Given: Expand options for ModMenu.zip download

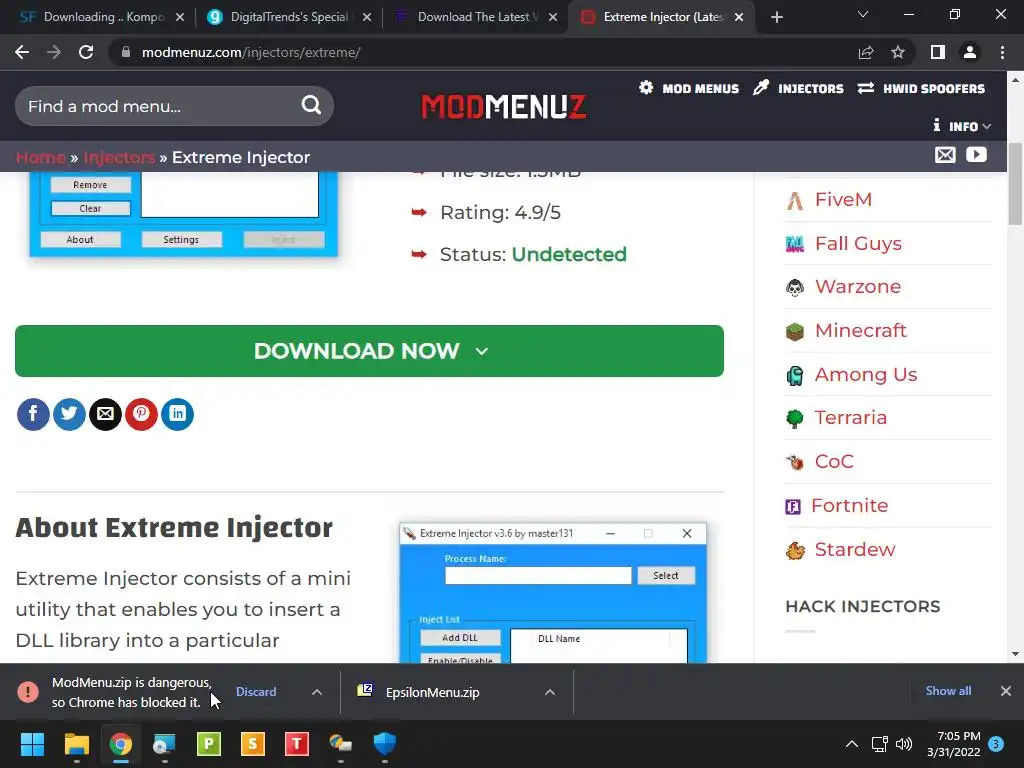Looking at the screenshot, I should [x=317, y=692].
